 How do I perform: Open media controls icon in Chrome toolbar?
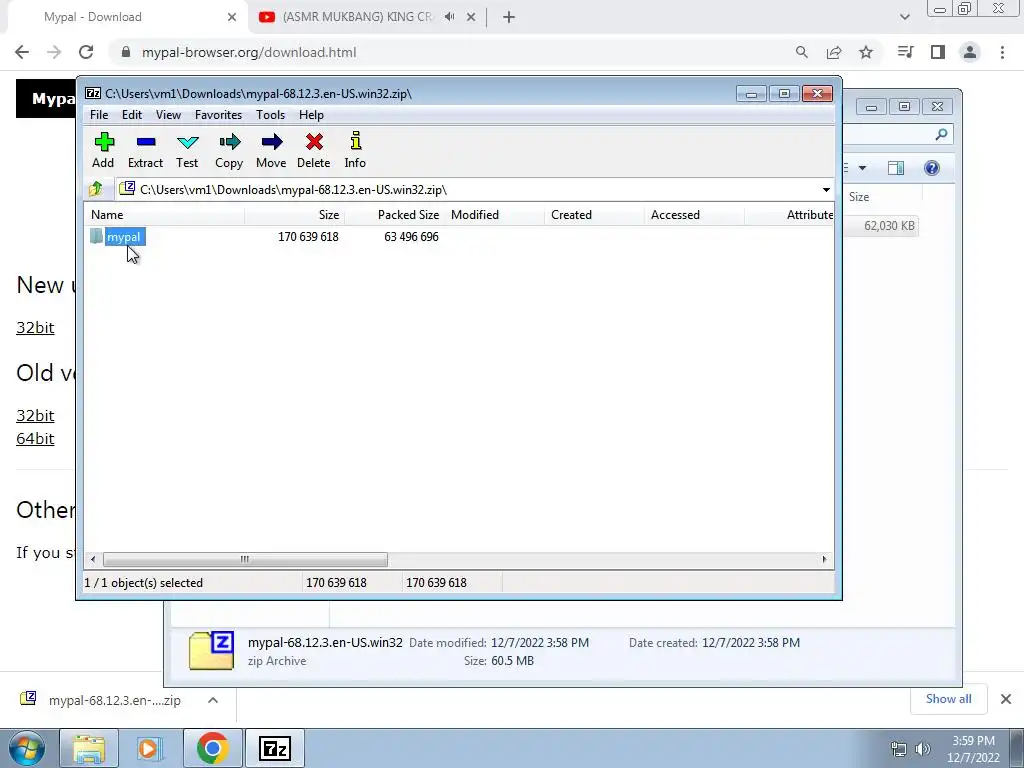(x=905, y=52)
